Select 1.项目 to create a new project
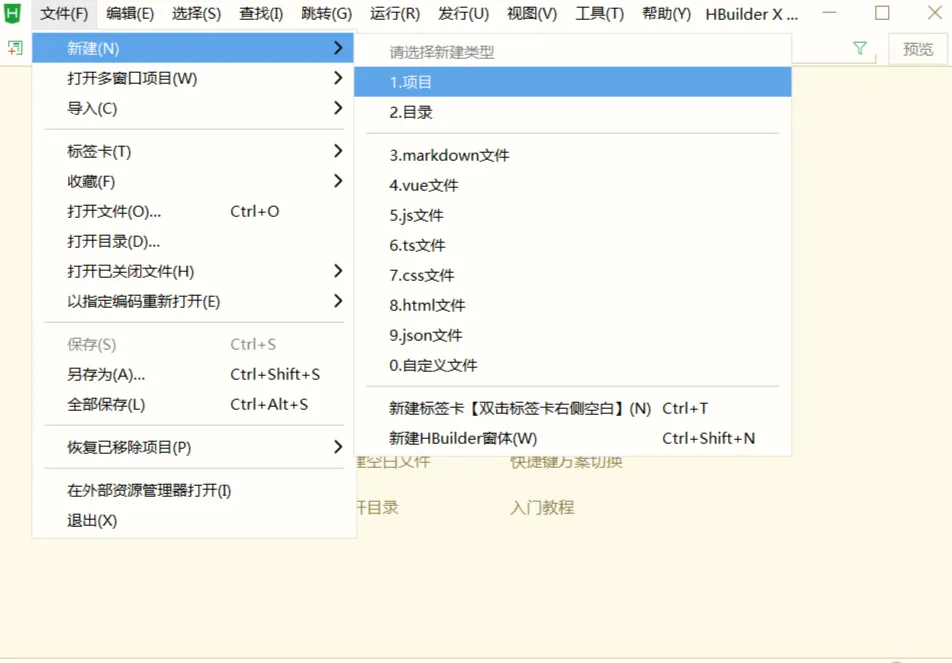952x663 pixels. coord(411,82)
